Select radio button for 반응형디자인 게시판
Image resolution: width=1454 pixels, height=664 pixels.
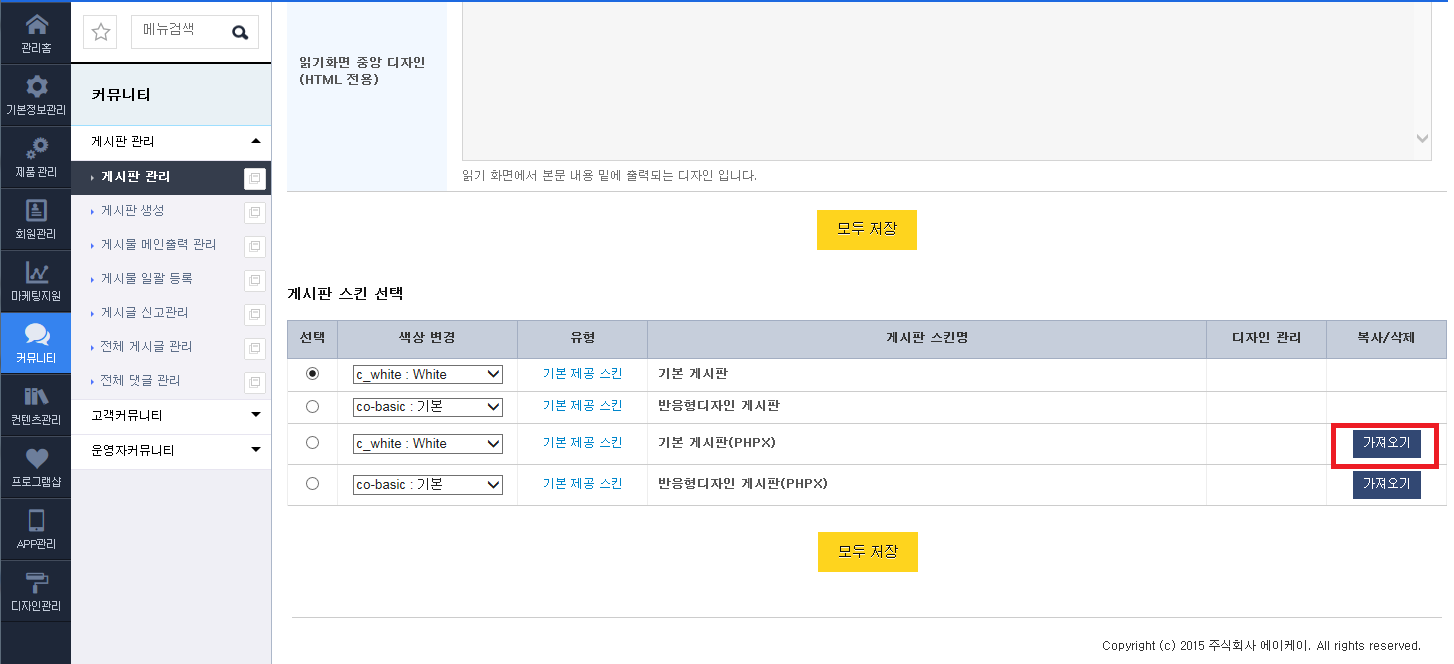(312, 407)
